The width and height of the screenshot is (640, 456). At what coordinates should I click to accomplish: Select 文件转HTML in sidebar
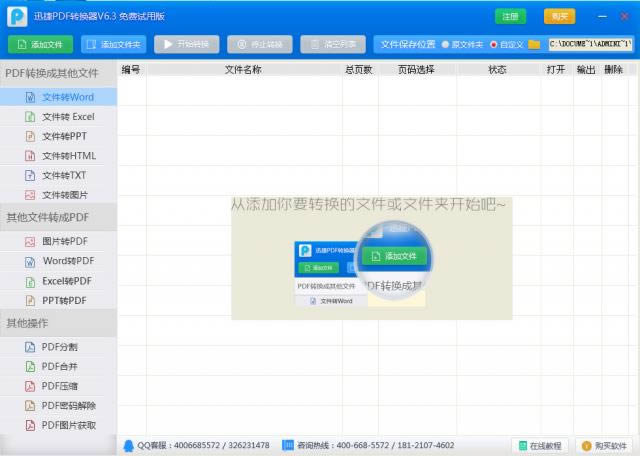(58, 156)
